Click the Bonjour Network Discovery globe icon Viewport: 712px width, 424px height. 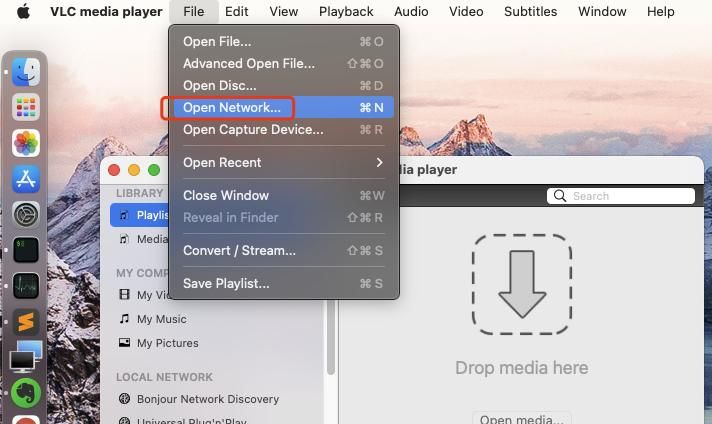coord(124,399)
